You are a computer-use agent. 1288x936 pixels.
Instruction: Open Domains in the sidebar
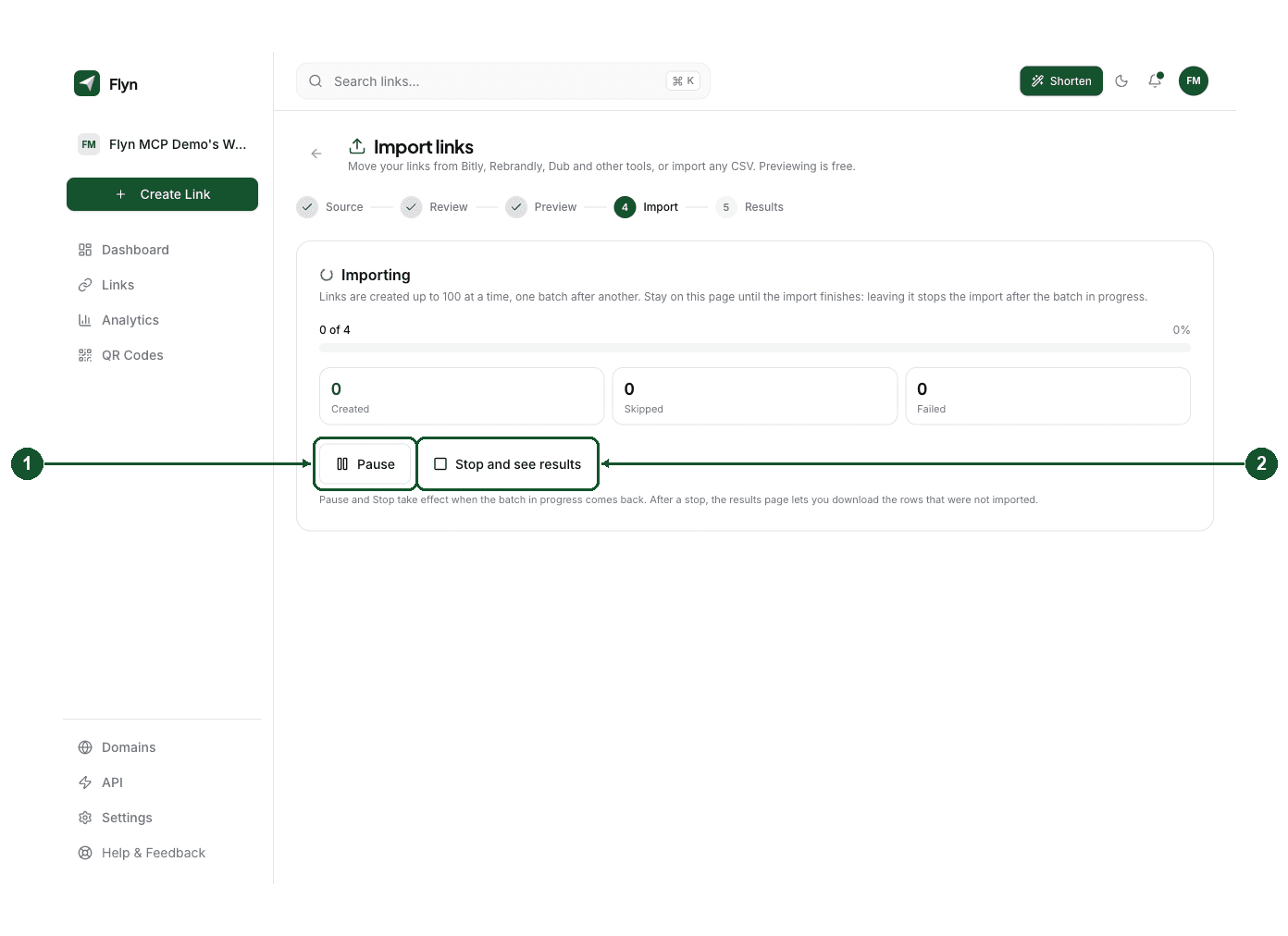pos(163,747)
